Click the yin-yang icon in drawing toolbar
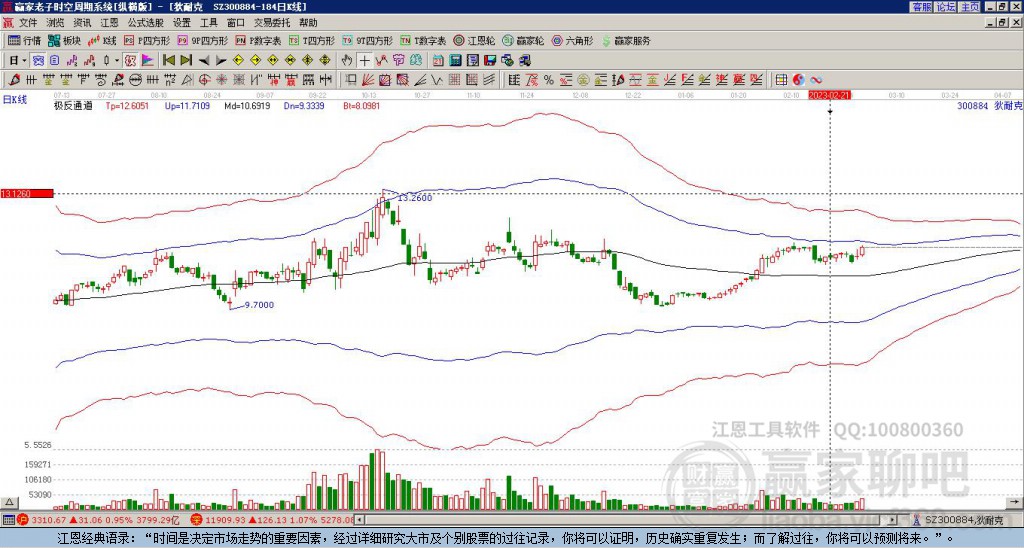Viewport: 1024px width, 548px height. click(798, 80)
